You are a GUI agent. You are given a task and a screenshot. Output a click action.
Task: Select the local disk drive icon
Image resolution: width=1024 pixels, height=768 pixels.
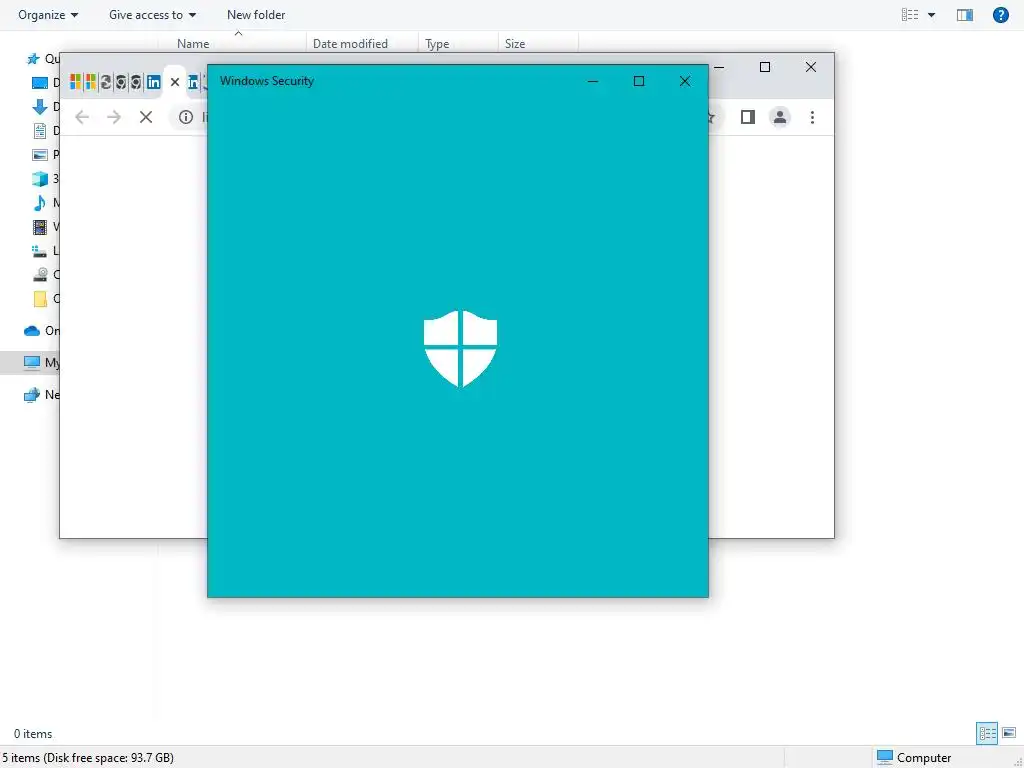pyautogui.click(x=40, y=251)
